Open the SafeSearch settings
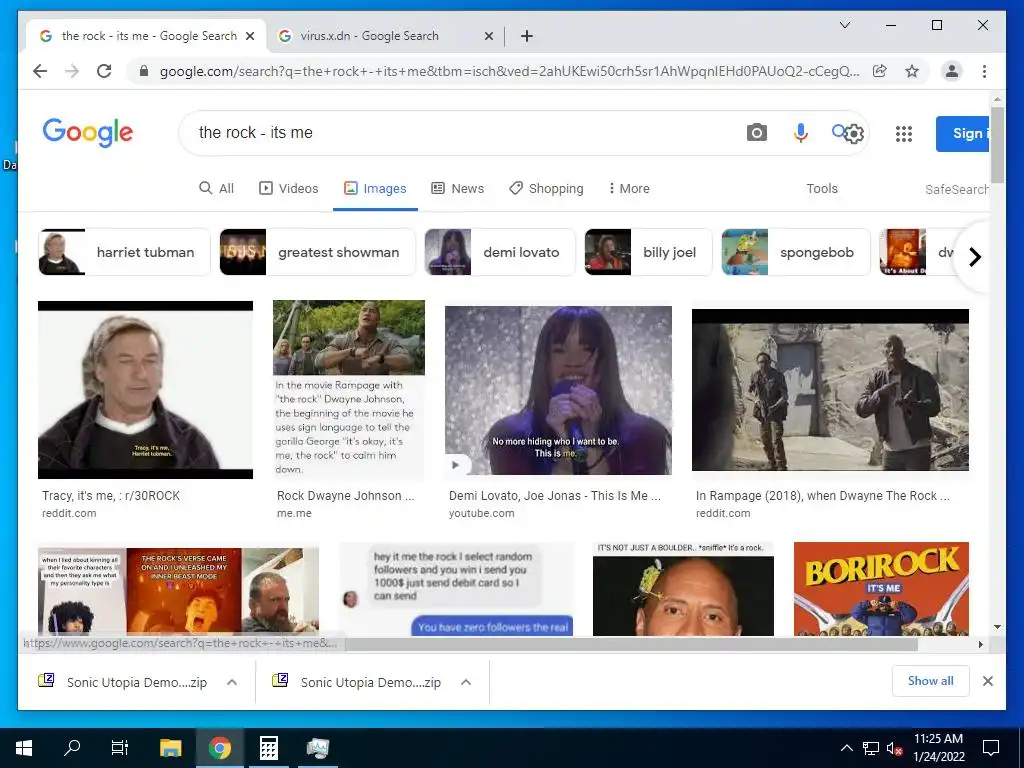The width and height of the screenshot is (1024, 768). point(957,189)
